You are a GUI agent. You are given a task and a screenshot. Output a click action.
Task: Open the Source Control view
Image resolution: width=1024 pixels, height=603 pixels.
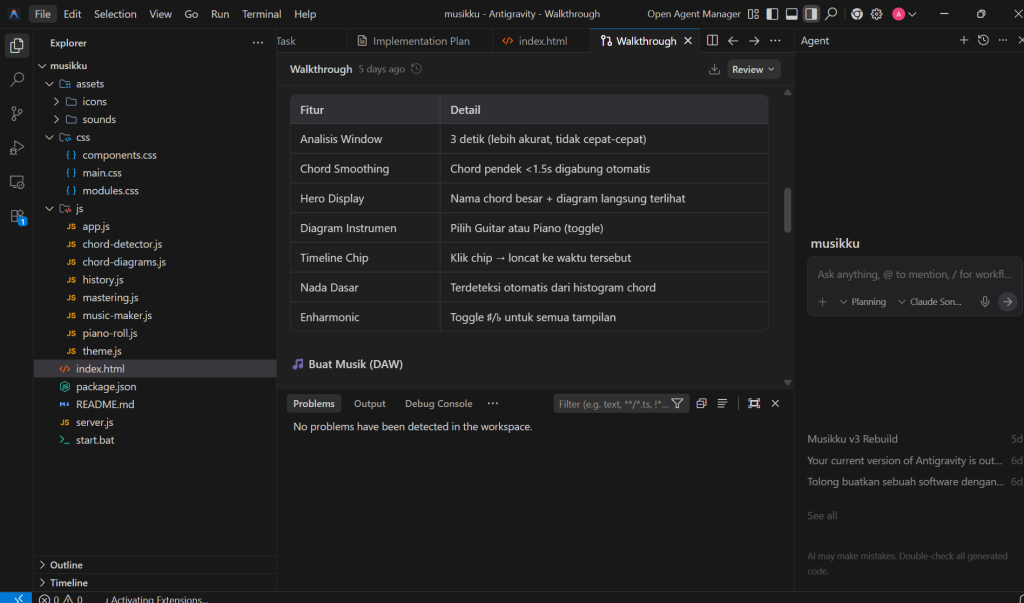pyautogui.click(x=17, y=113)
